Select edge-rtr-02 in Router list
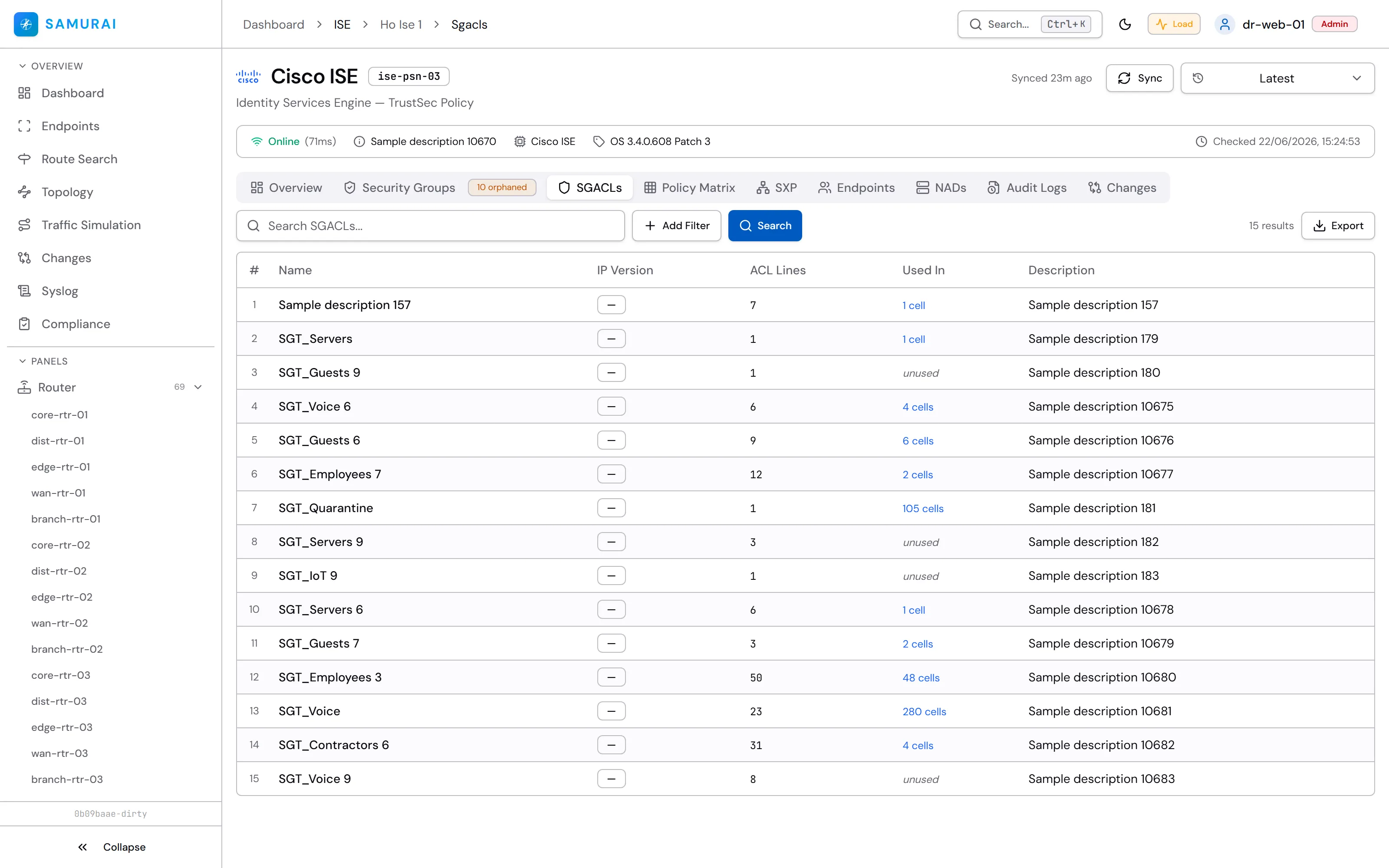This screenshot has width=1389, height=868. [62, 598]
